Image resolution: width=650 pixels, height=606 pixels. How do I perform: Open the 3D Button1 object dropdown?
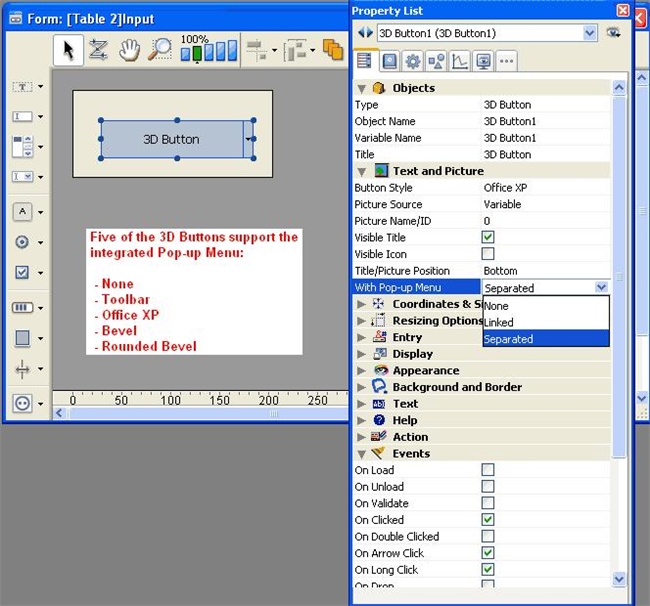pyautogui.click(x=588, y=33)
